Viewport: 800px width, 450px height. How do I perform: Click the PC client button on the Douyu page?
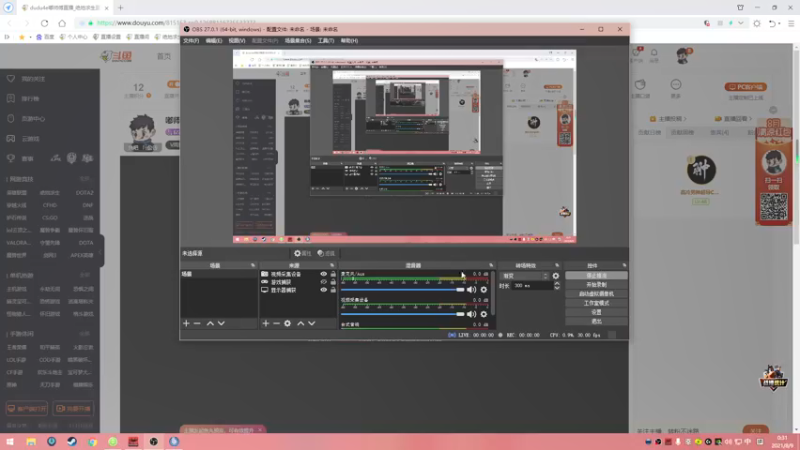(745, 87)
